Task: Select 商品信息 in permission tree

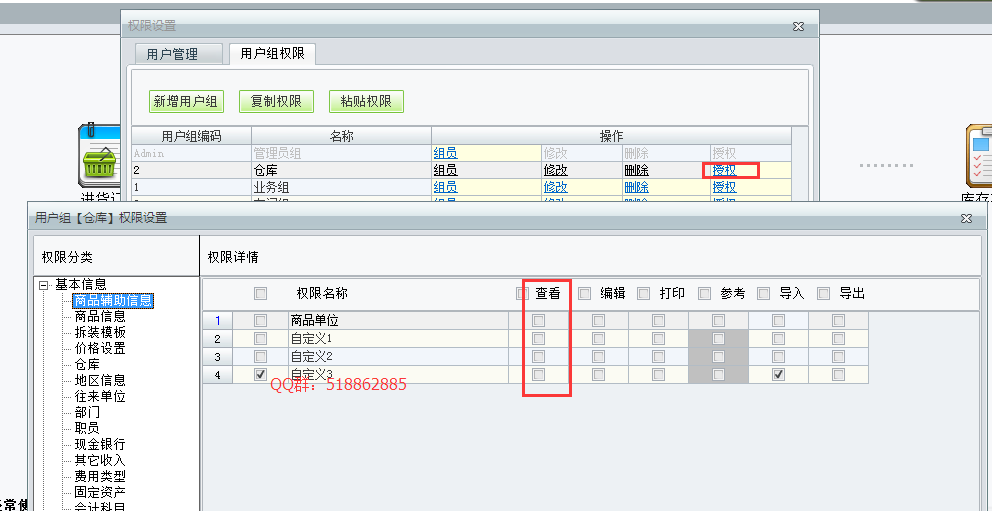Action: (100, 316)
